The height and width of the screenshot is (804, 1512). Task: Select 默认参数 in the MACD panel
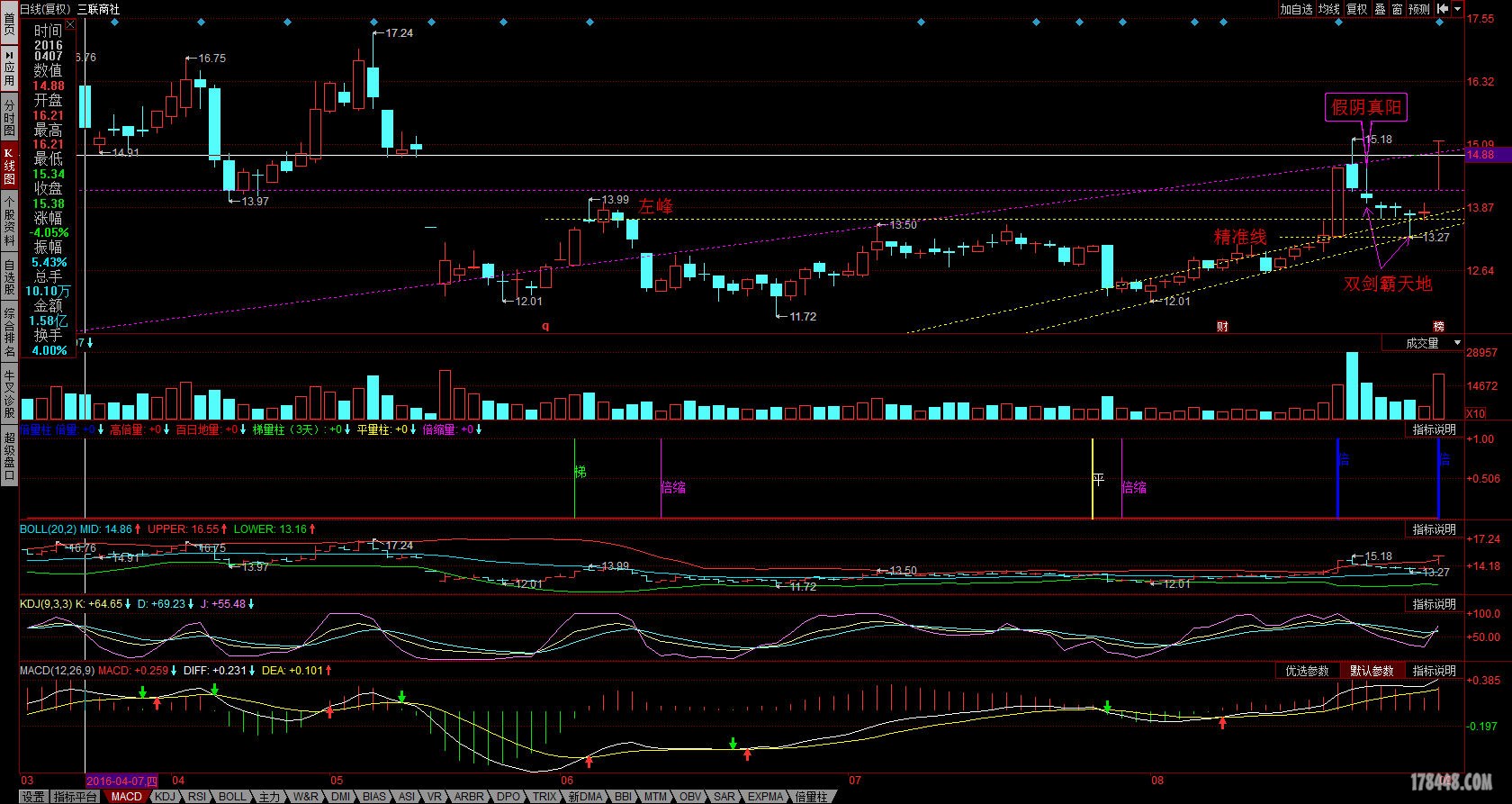pyautogui.click(x=1372, y=671)
